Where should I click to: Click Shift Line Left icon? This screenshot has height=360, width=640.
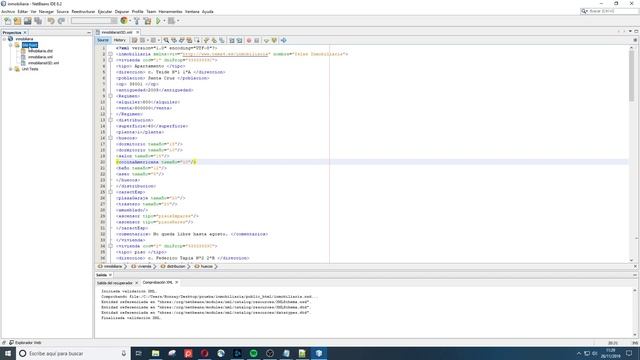[232, 40]
